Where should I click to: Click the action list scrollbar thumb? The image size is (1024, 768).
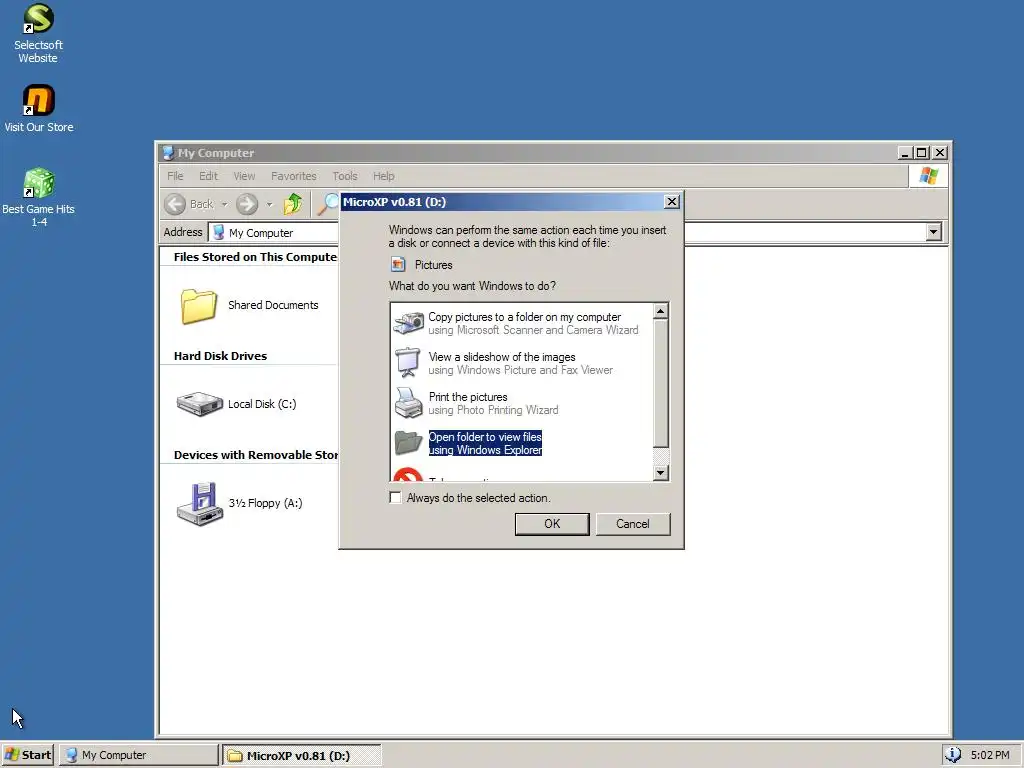tap(660, 383)
